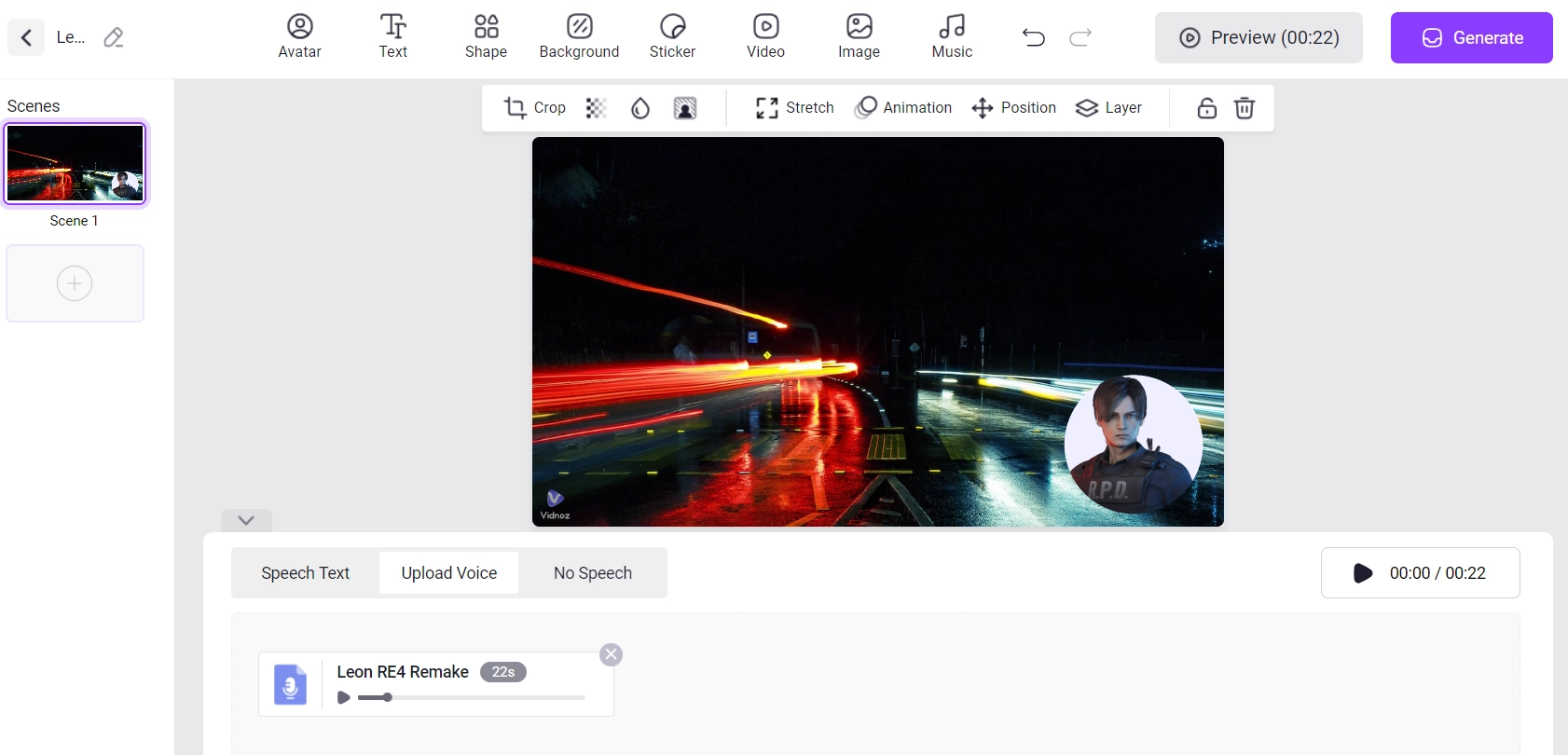Click the transparency checkerboard icon
The image size is (1568, 755).
pyautogui.click(x=596, y=108)
